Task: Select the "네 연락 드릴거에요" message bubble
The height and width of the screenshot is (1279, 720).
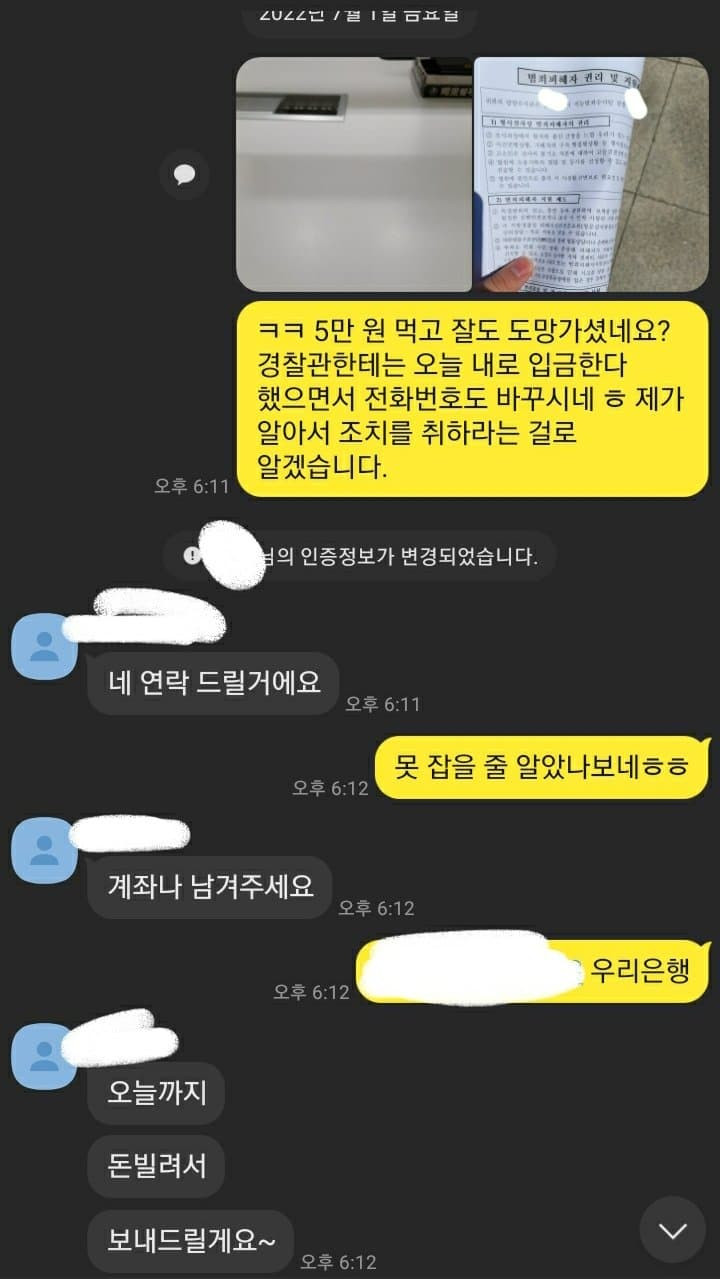Action: pyautogui.click(x=213, y=683)
